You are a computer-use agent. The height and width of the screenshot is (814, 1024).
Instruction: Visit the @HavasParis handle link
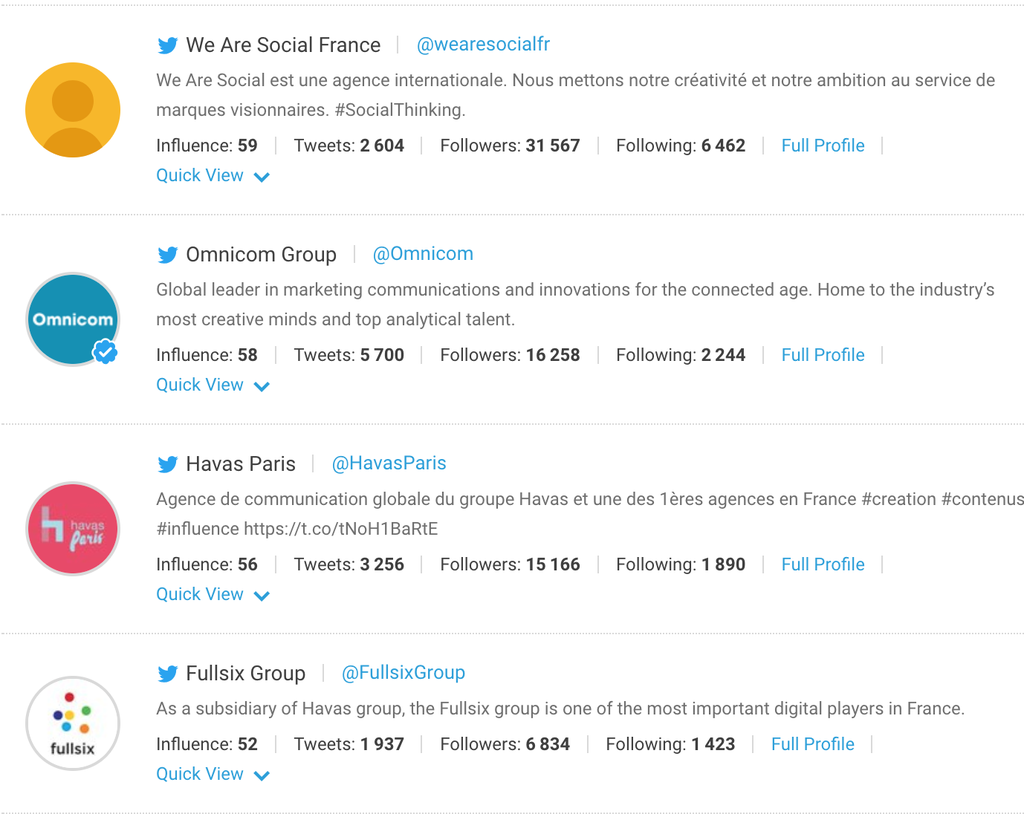pos(389,464)
